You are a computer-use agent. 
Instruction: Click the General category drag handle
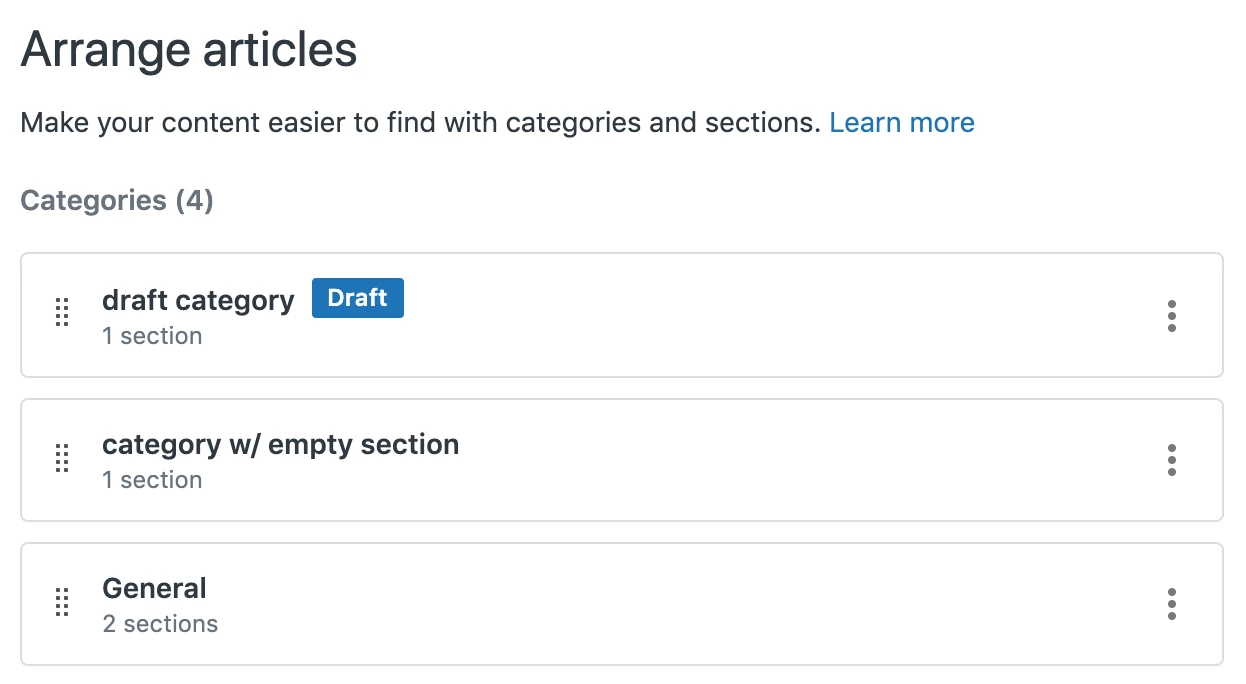click(62, 603)
